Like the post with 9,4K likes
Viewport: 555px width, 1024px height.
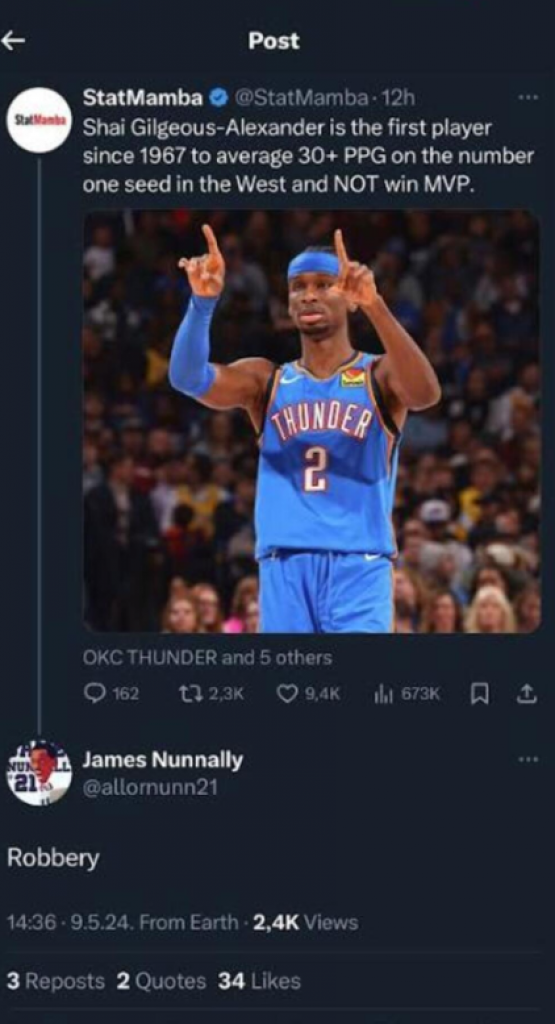tap(309, 694)
